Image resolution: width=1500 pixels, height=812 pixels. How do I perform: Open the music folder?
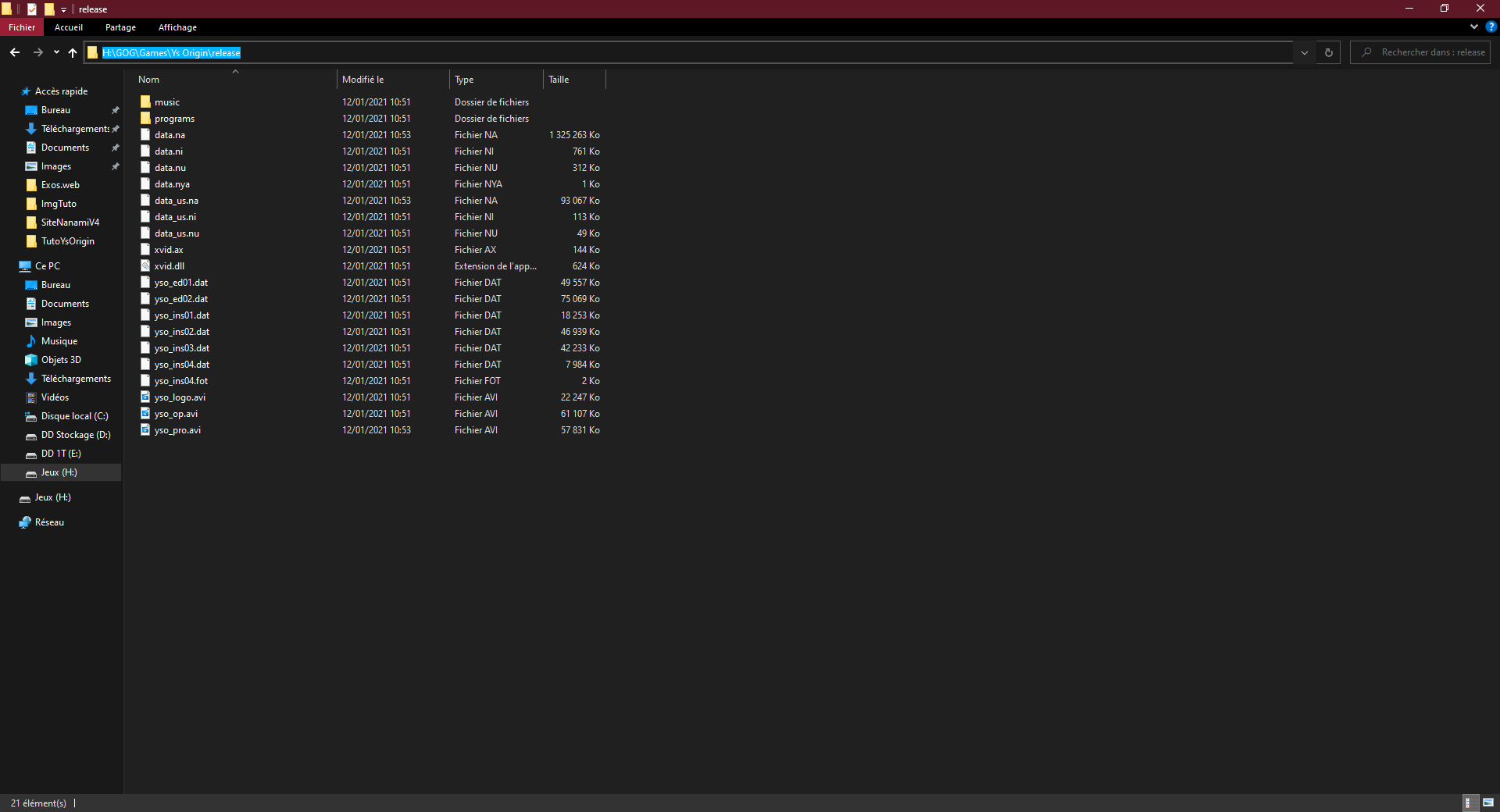(166, 102)
